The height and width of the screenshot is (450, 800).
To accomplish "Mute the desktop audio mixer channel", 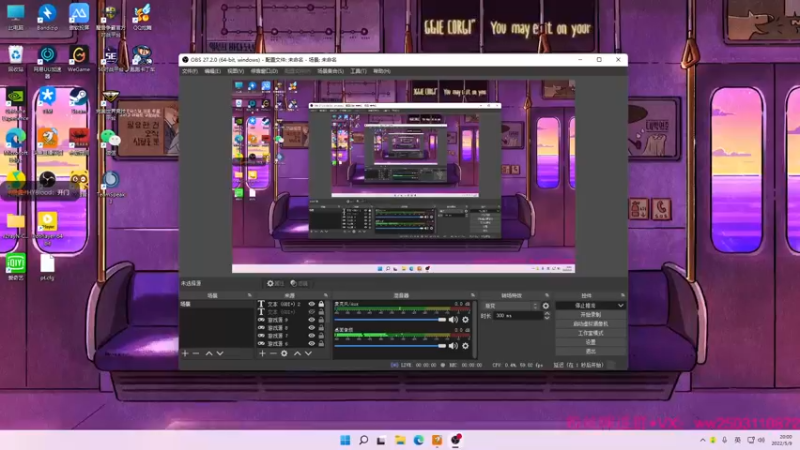I will 453,345.
